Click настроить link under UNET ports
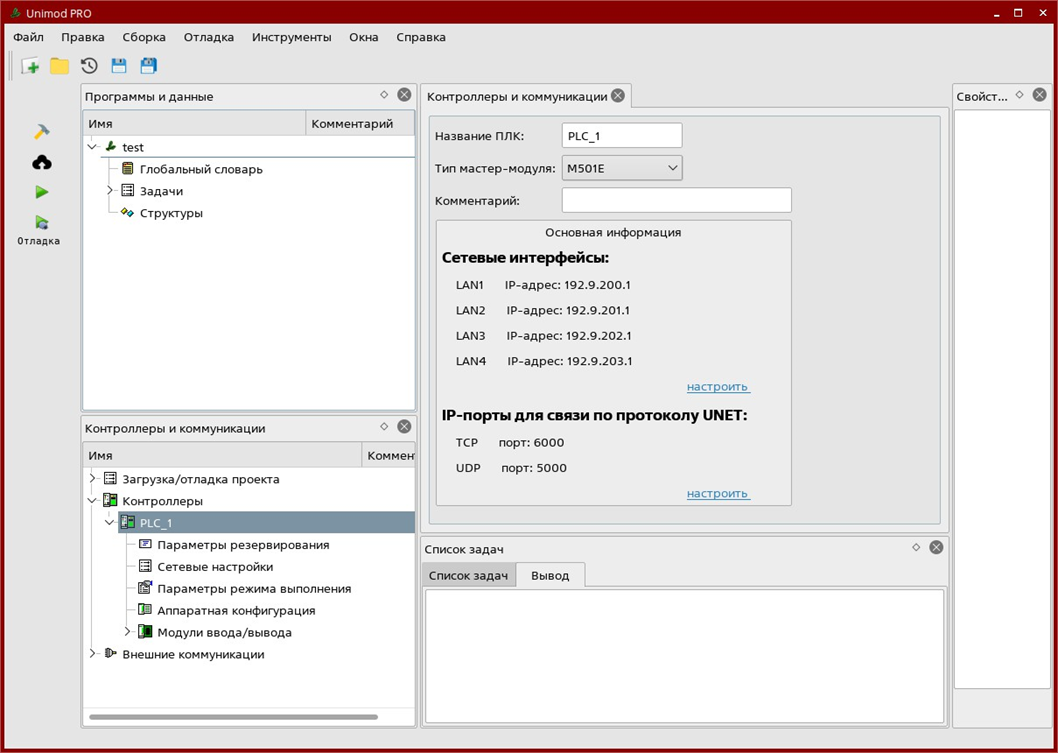 click(x=719, y=493)
